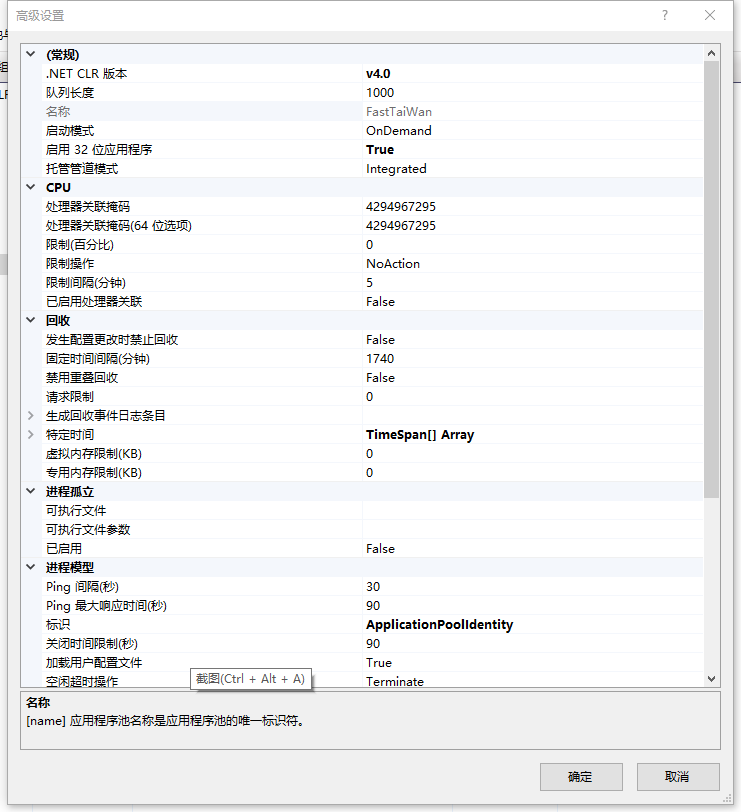
Task: Select the 禁用重叠回收 value False
Action: pyautogui.click(x=380, y=378)
